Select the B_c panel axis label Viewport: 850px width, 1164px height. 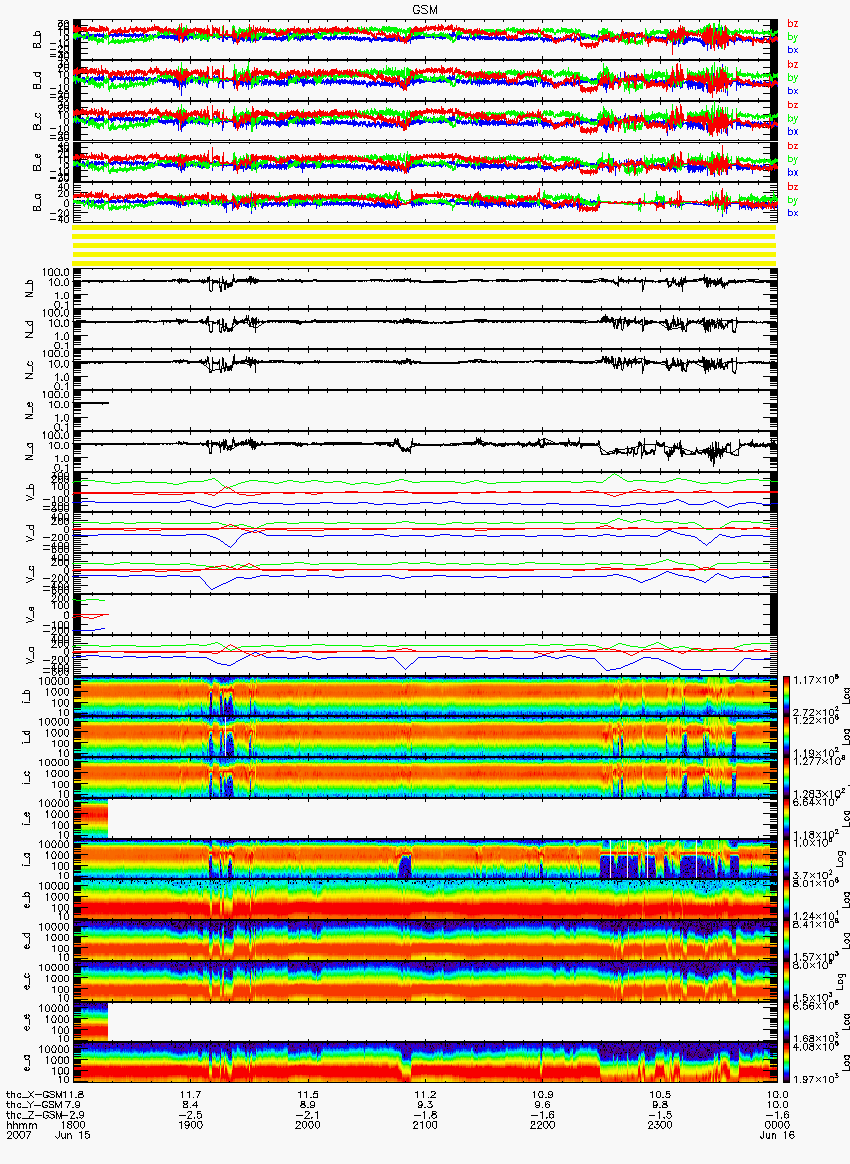[38, 121]
